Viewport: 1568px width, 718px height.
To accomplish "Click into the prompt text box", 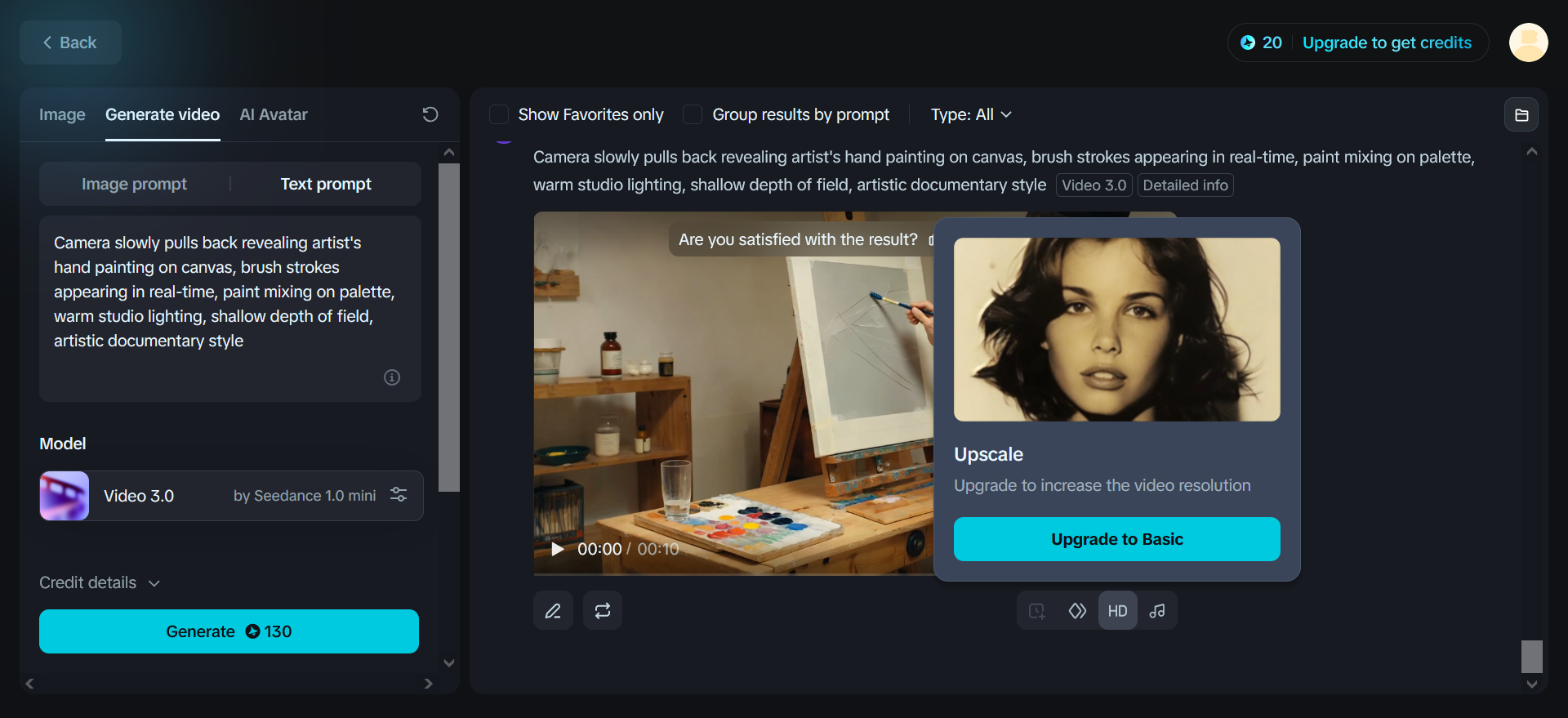I will (x=230, y=308).
